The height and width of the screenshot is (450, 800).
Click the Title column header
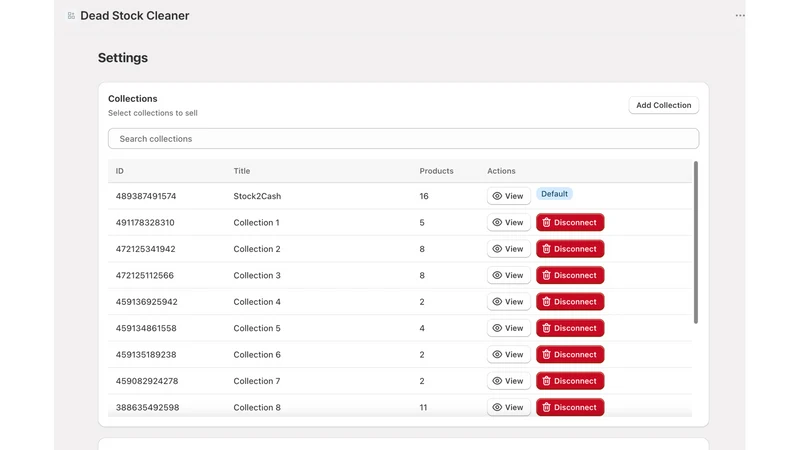coord(242,171)
